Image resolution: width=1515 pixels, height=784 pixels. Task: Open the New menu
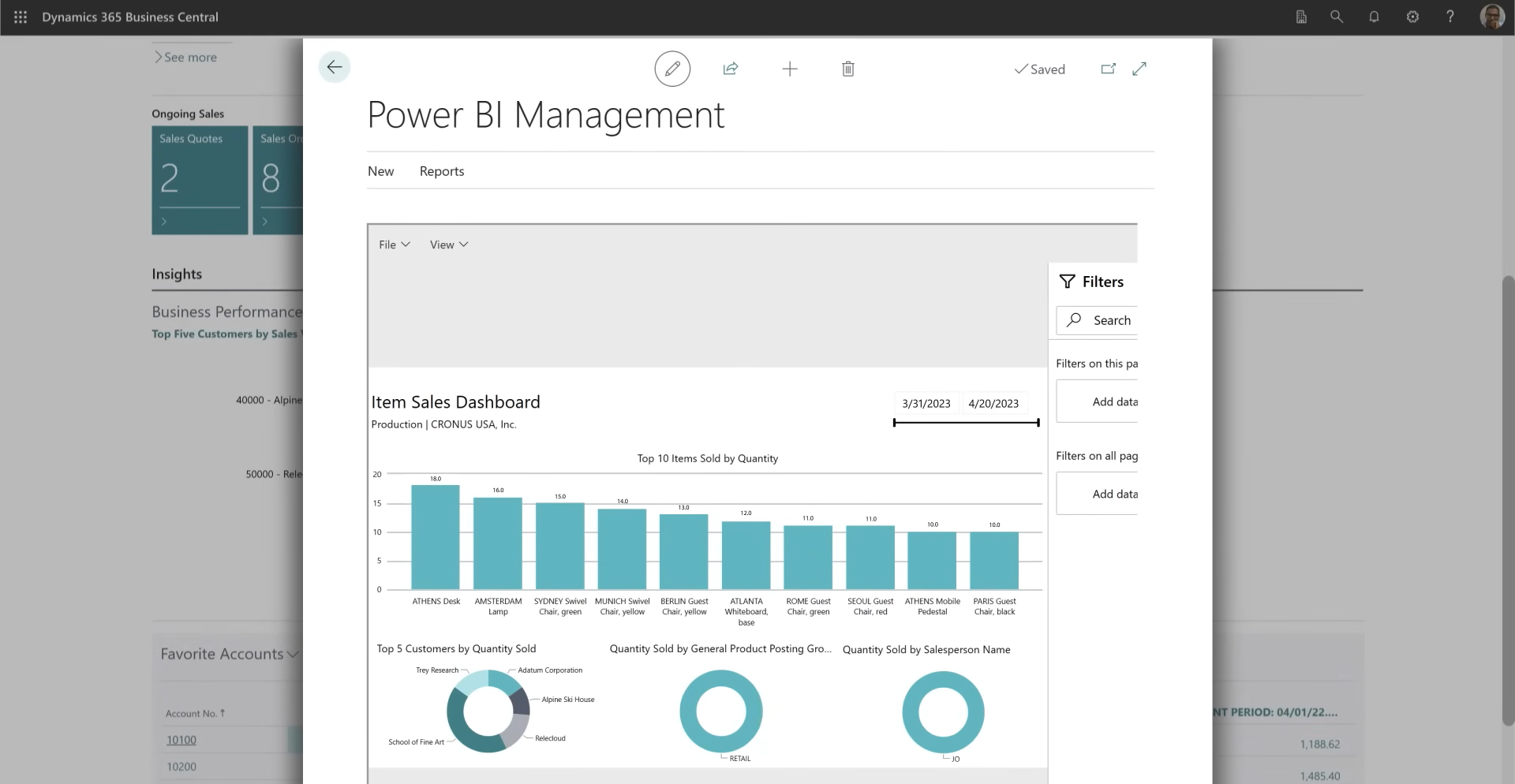[x=380, y=171]
